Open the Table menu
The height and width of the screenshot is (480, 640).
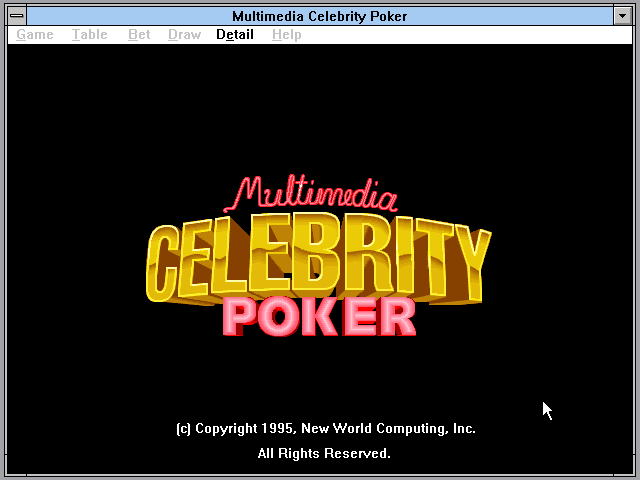pos(90,35)
